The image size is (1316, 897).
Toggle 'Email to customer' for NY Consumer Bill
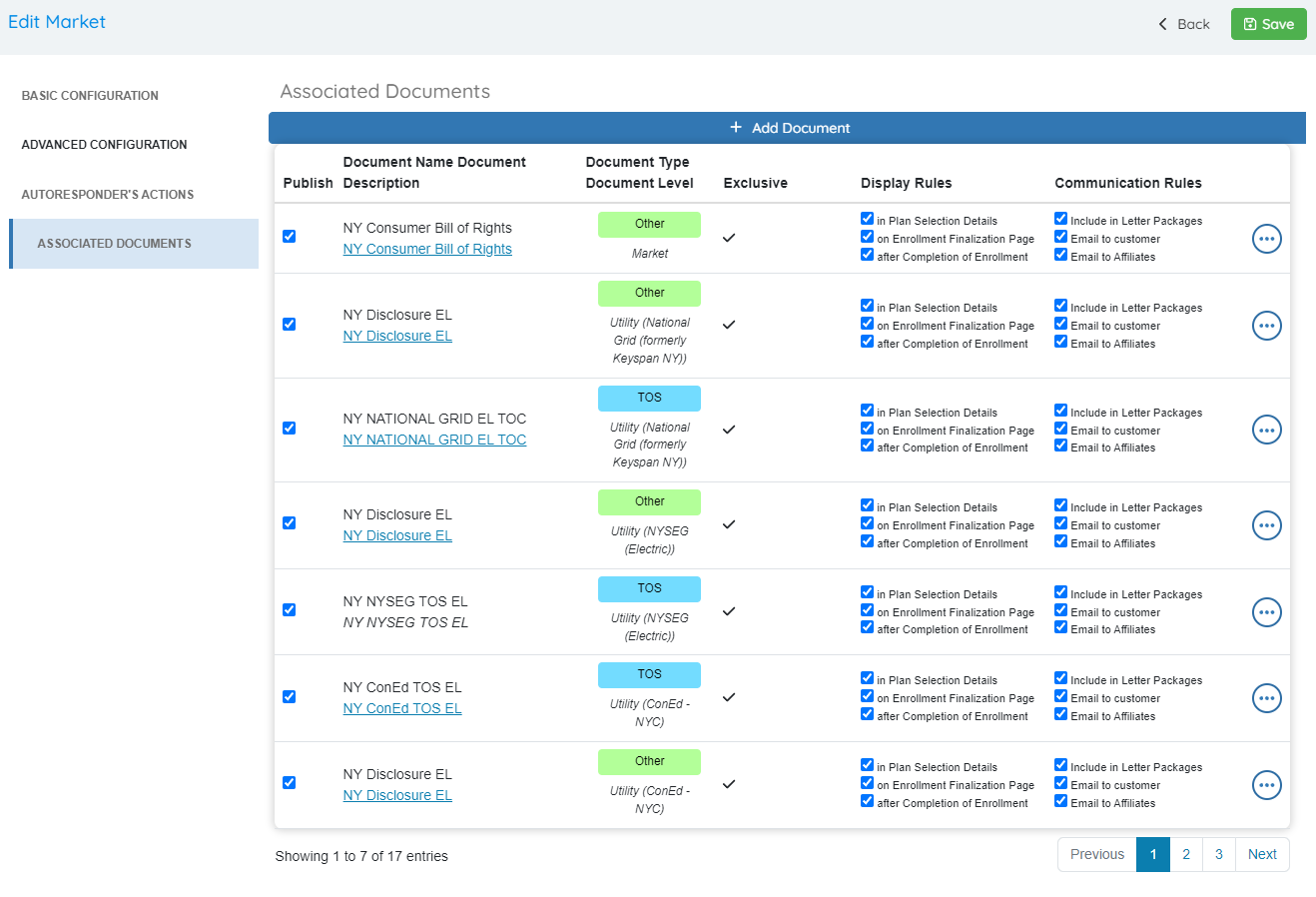1060,237
